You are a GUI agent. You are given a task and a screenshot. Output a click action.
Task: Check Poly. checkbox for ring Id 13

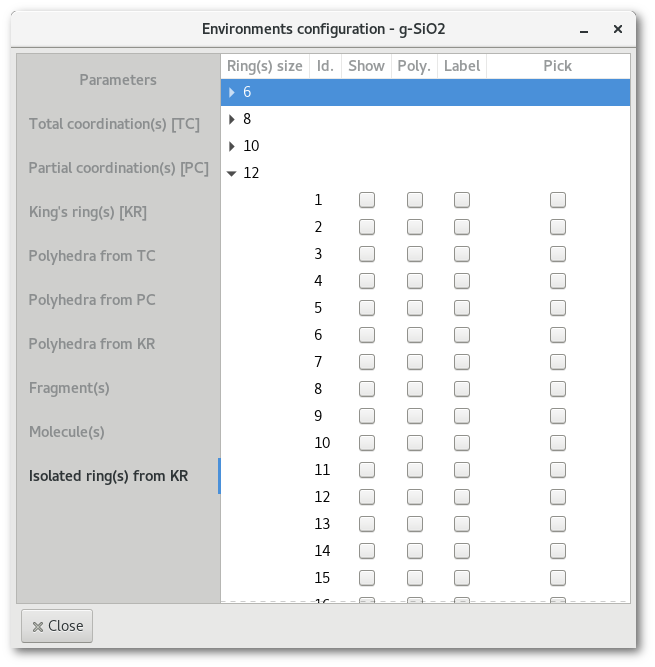click(415, 524)
